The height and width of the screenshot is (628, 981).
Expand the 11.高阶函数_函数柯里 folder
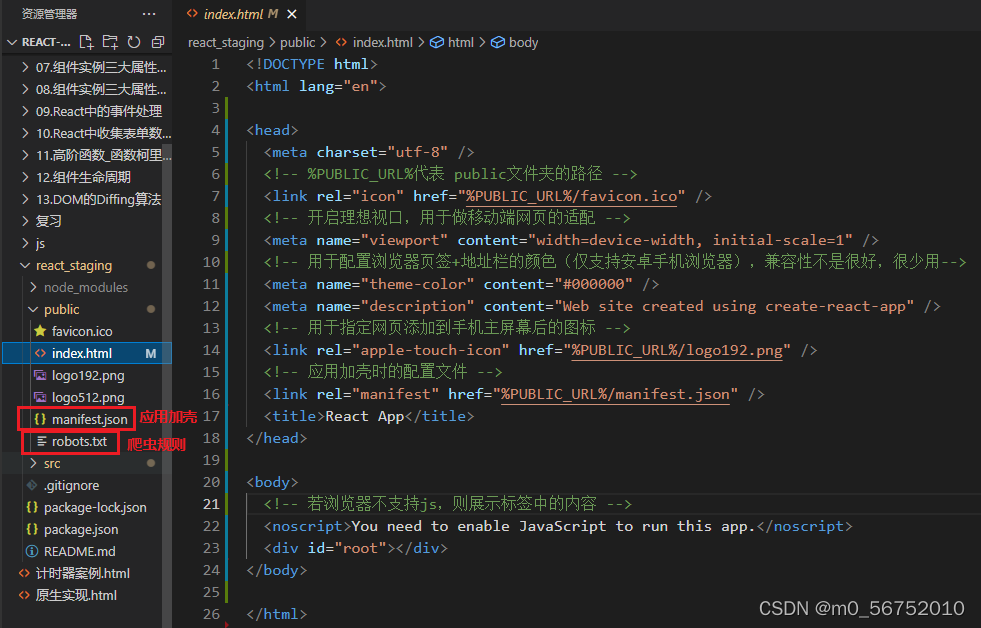coord(25,154)
